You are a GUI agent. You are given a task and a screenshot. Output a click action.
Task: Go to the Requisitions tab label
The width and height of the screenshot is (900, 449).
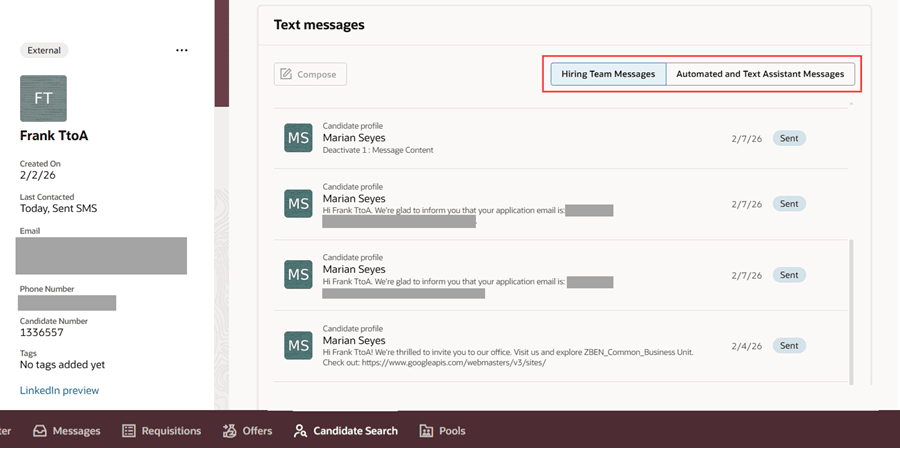pos(172,431)
